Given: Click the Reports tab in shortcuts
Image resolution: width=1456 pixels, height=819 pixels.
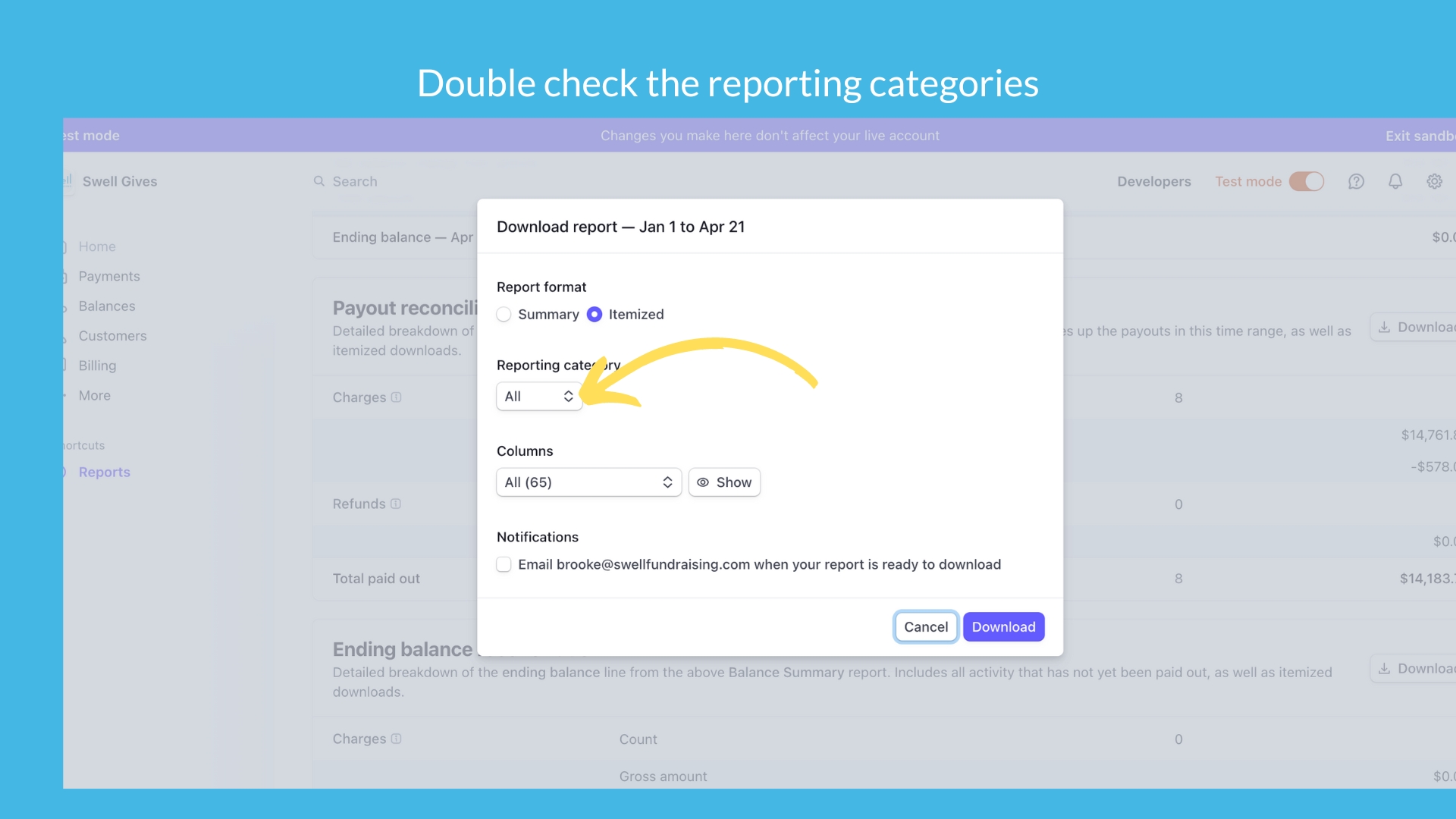Looking at the screenshot, I should click(104, 472).
